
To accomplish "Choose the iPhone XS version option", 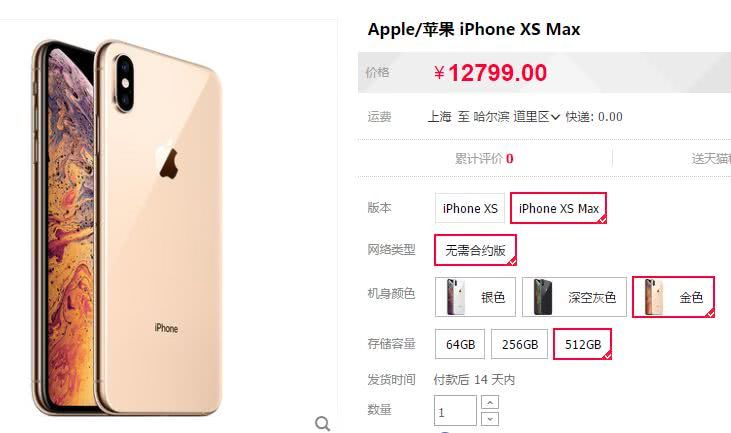I will (x=470, y=208).
